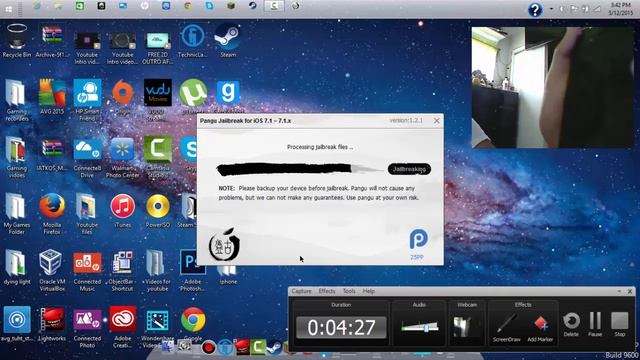
Task: Select the Google Chrome desktop icon
Action: pos(193,324)
